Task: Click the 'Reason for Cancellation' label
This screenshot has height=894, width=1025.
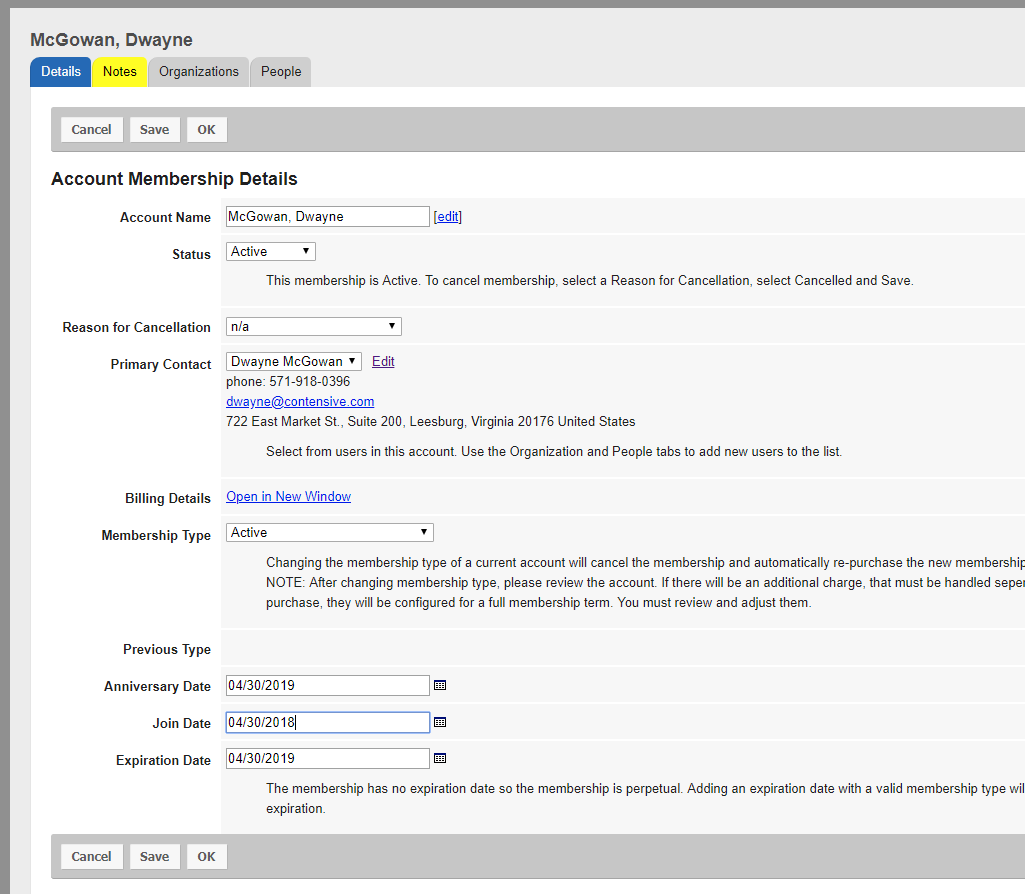Action: (x=137, y=327)
